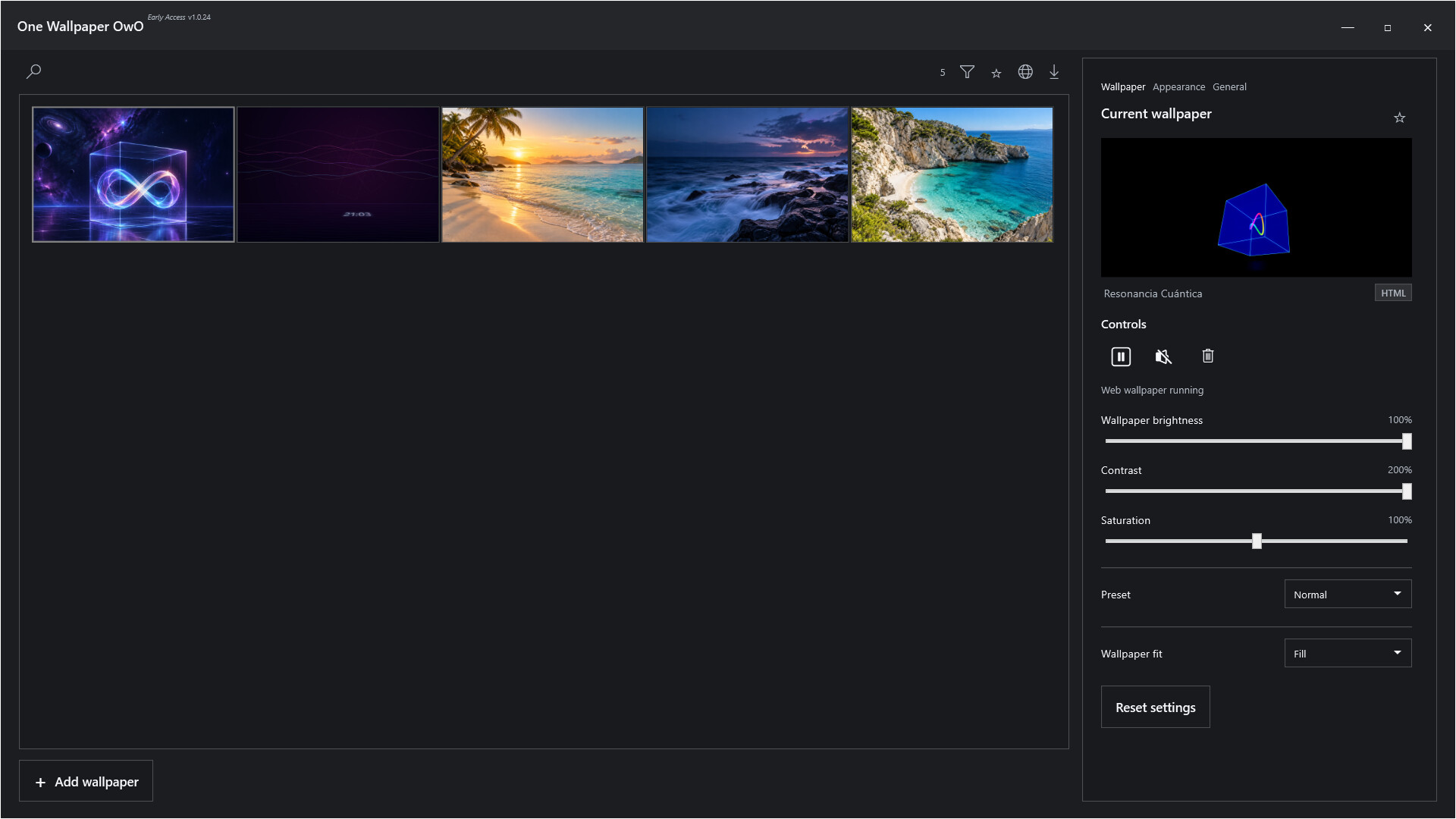Favorite the current wallpaper star
The image size is (1456, 819).
[x=1400, y=118]
